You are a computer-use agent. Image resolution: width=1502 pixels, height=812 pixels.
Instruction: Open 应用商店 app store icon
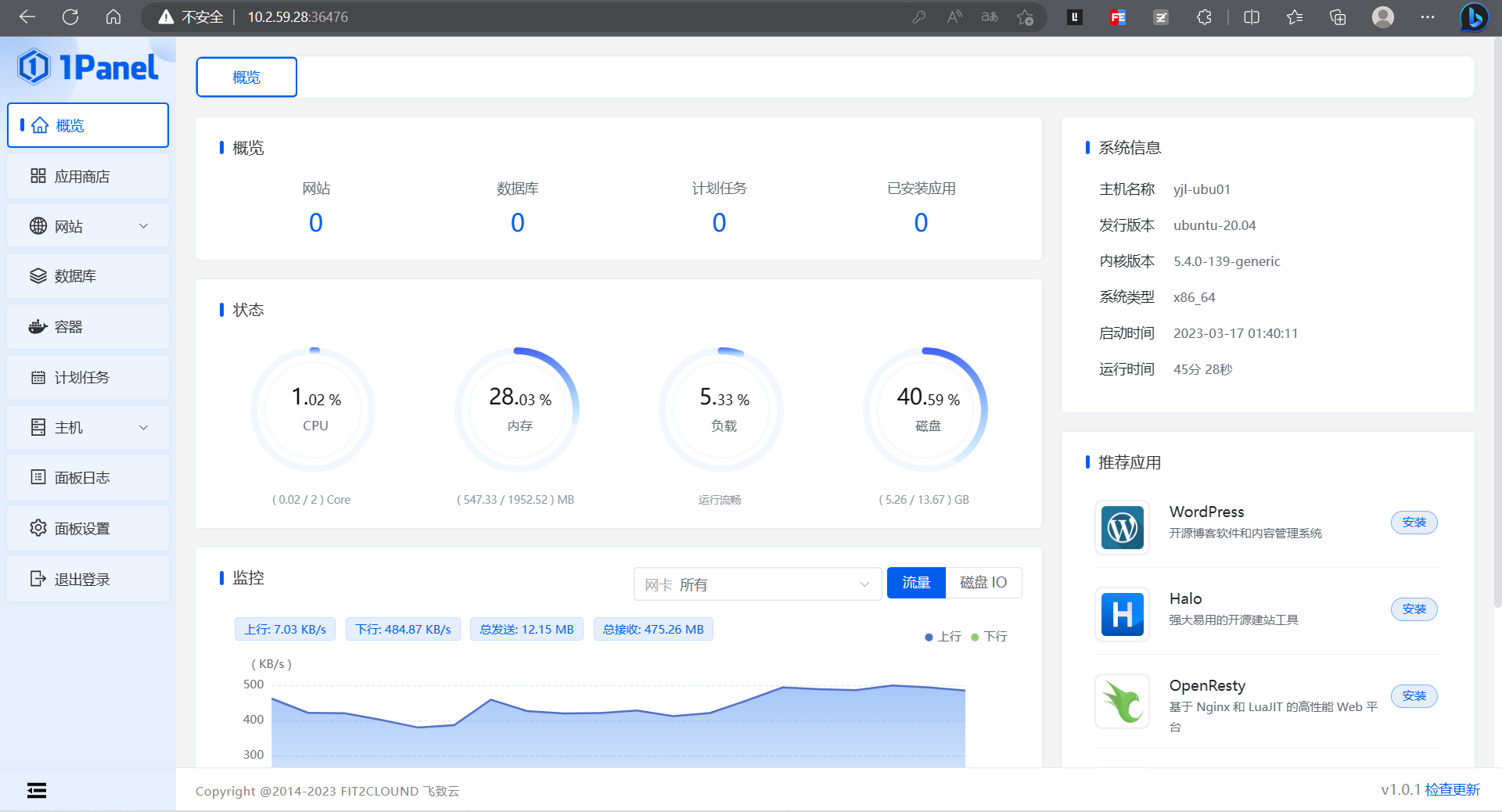38,176
